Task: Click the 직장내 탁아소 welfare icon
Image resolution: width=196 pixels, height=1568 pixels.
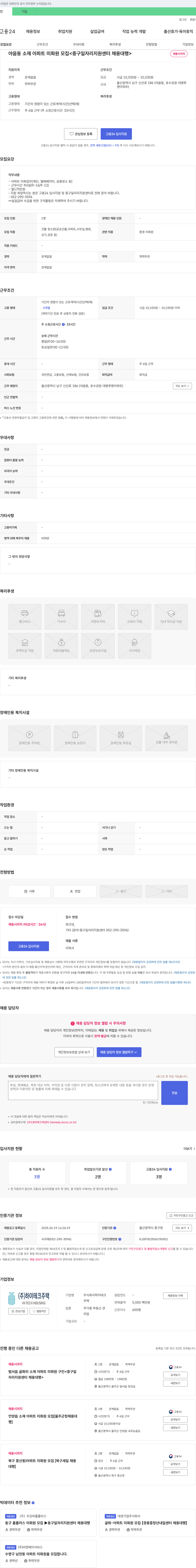Action: (x=61, y=646)
